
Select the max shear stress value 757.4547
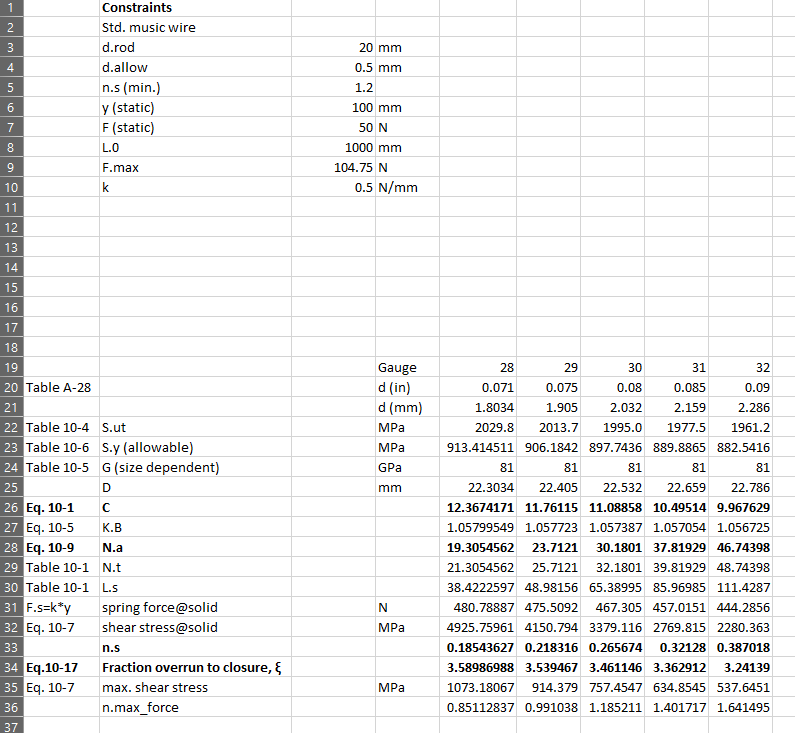click(x=612, y=688)
